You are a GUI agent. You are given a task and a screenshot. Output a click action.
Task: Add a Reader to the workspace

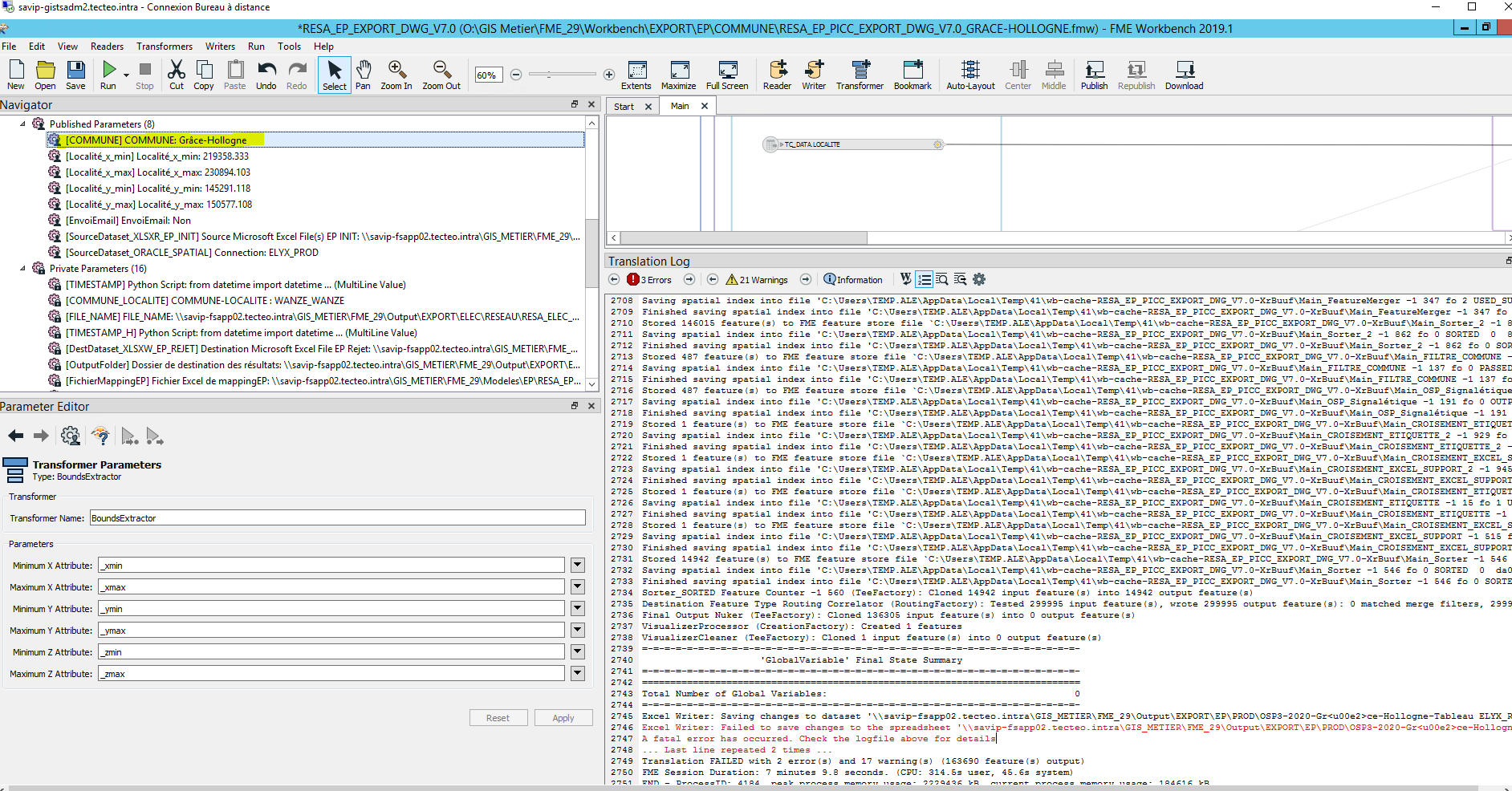[x=777, y=75]
